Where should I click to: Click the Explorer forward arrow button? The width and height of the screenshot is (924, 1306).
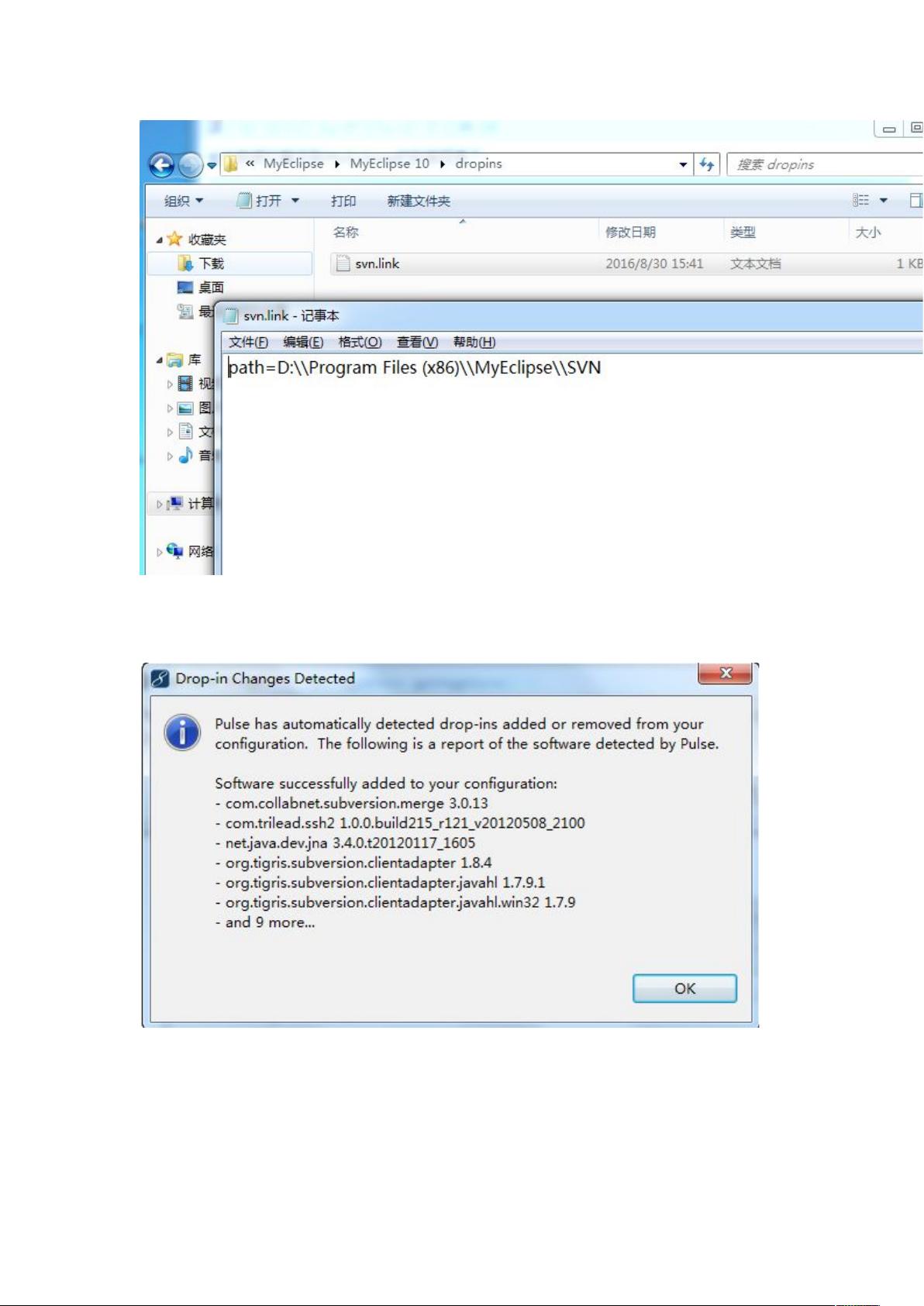pyautogui.click(x=189, y=165)
